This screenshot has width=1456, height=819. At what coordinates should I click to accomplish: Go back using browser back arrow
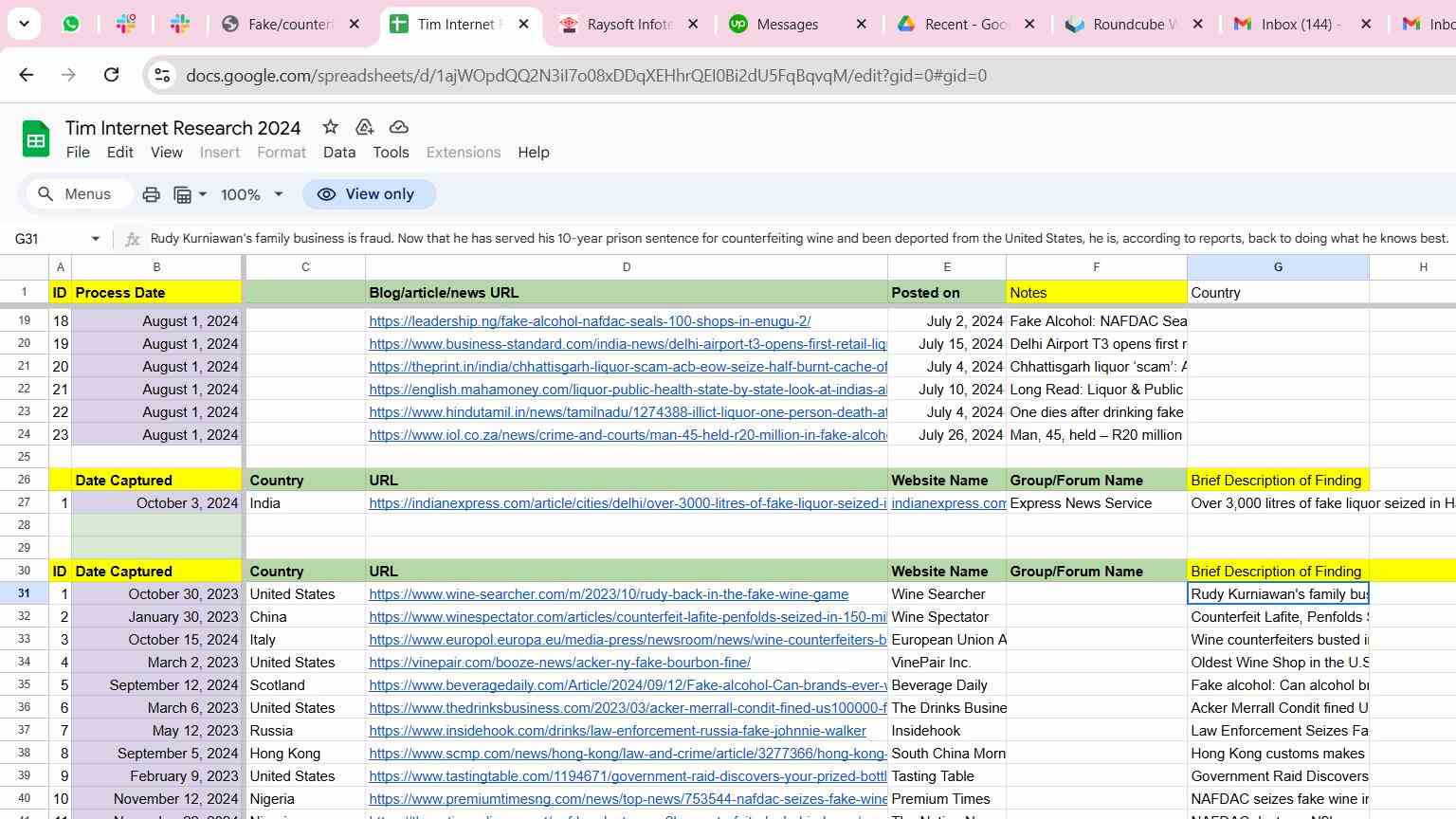point(27,75)
